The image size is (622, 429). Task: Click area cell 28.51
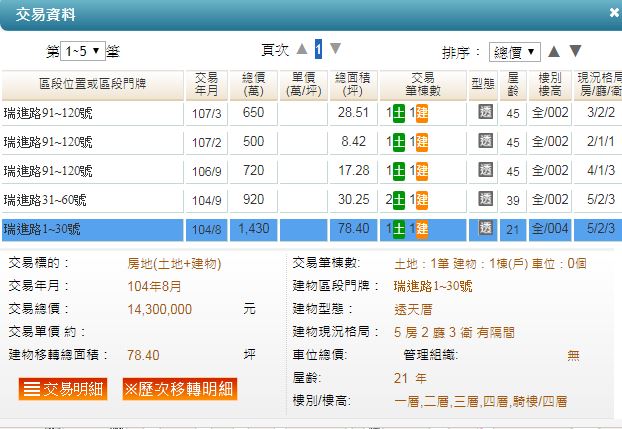point(353,113)
